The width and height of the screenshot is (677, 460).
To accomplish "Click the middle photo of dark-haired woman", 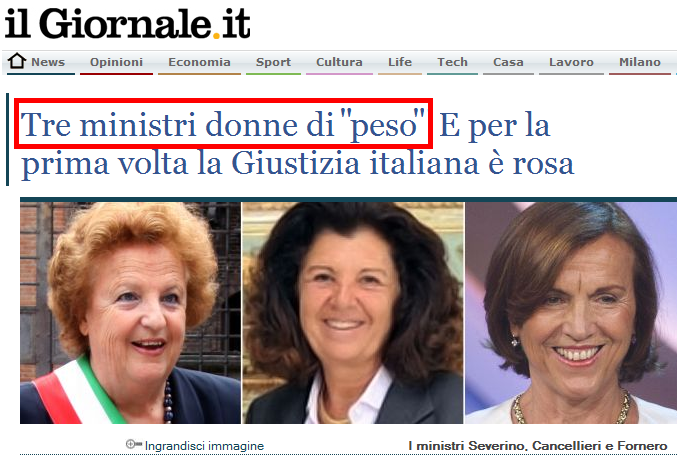I will click(x=353, y=313).
